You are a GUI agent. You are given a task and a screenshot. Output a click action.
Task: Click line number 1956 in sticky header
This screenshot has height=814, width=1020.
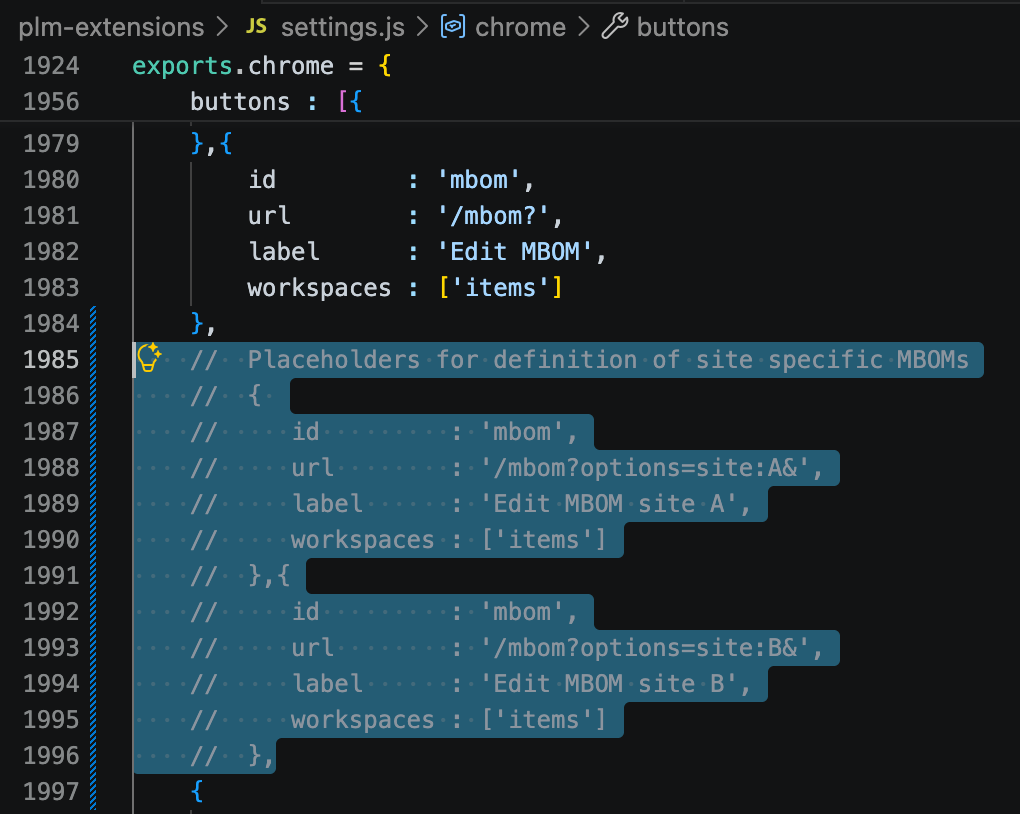coord(51,102)
